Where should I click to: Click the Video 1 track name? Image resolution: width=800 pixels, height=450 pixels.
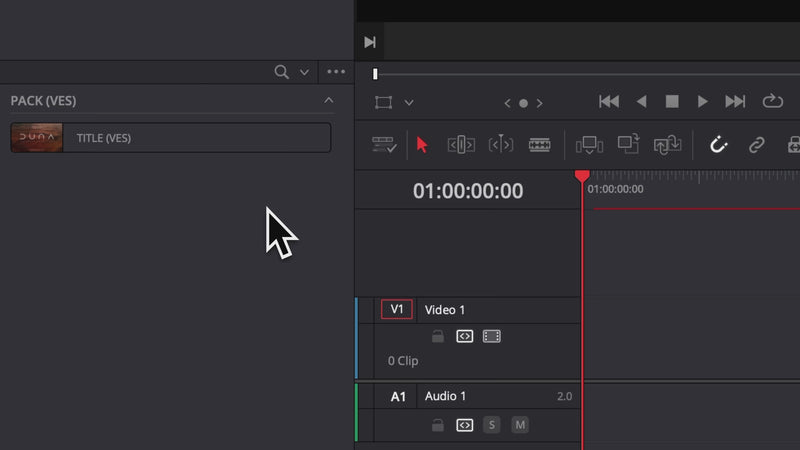click(445, 310)
